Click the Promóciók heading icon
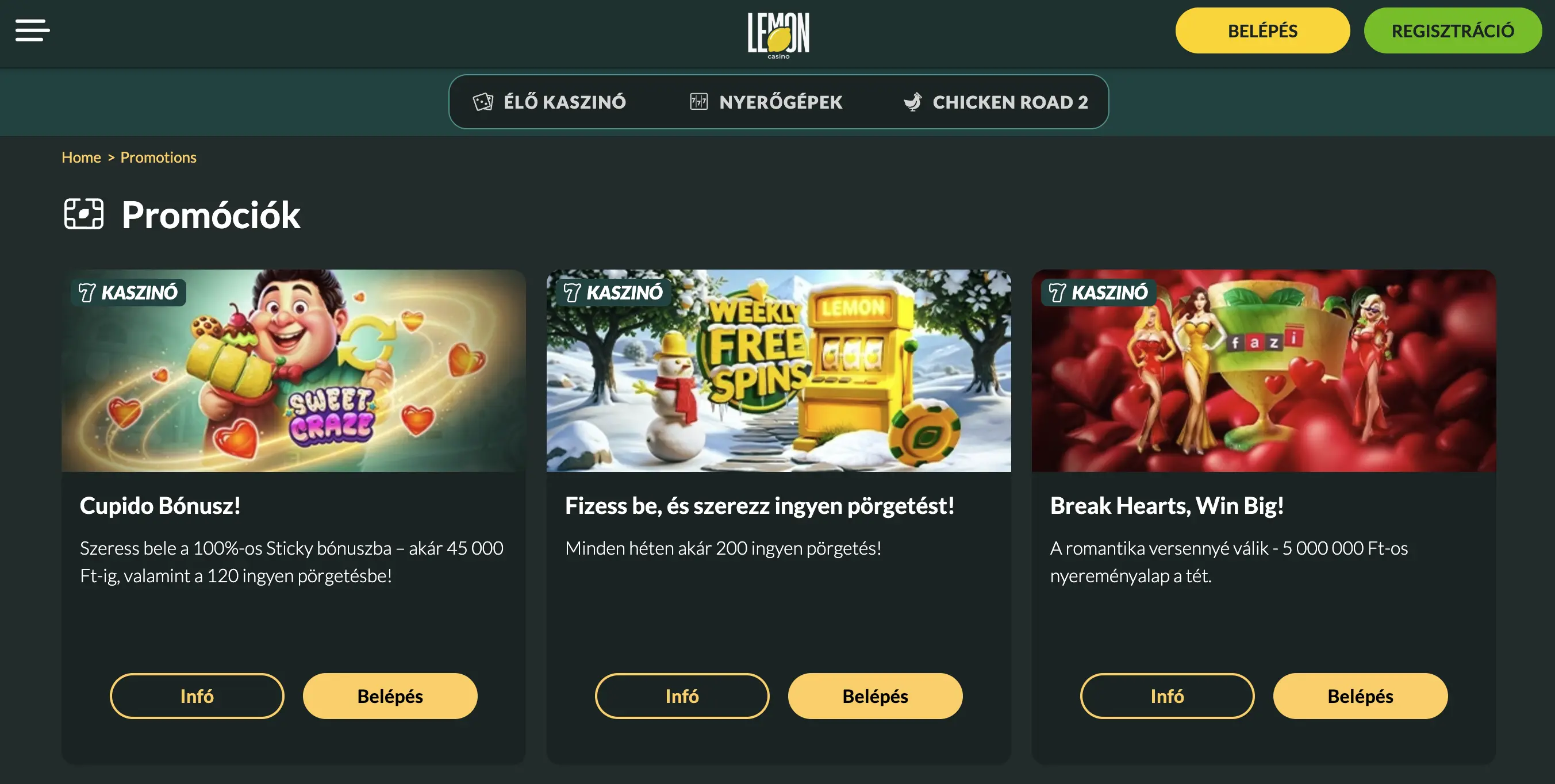Image resolution: width=1555 pixels, height=784 pixels. 84,214
